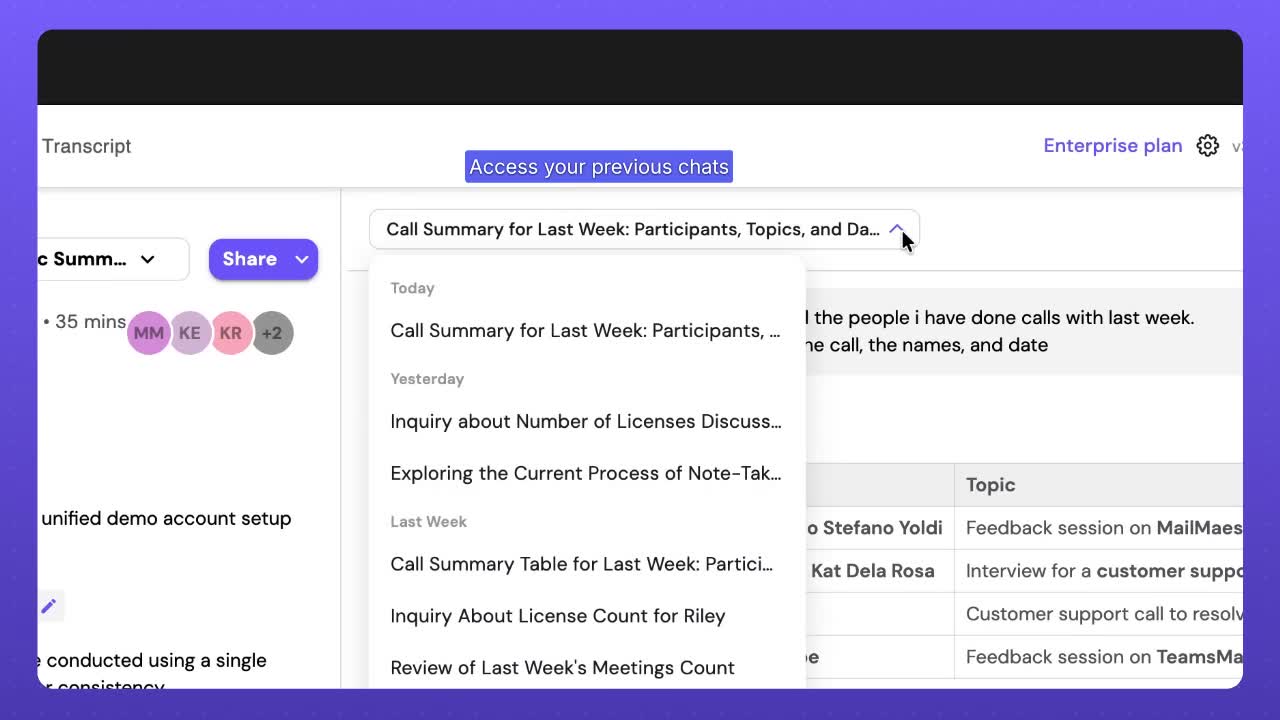Click the pencil edit icon
Image resolution: width=1280 pixels, height=720 pixels.
(50, 605)
